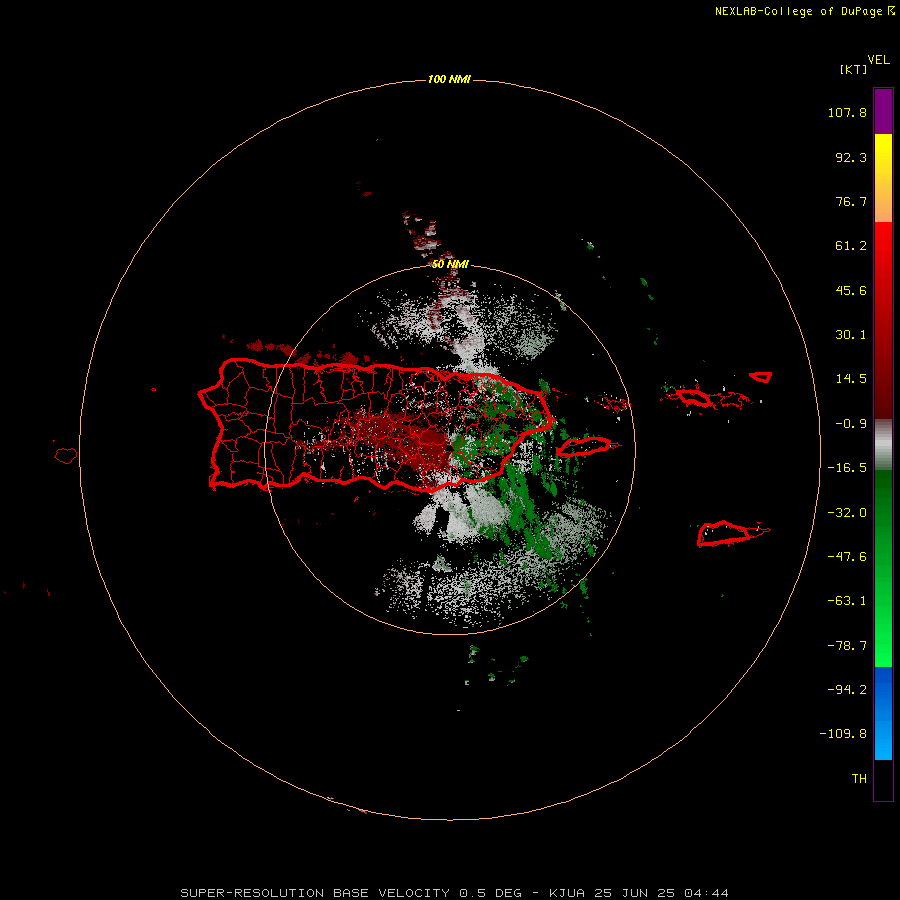Select the -78.7 legend value

click(x=847, y=646)
